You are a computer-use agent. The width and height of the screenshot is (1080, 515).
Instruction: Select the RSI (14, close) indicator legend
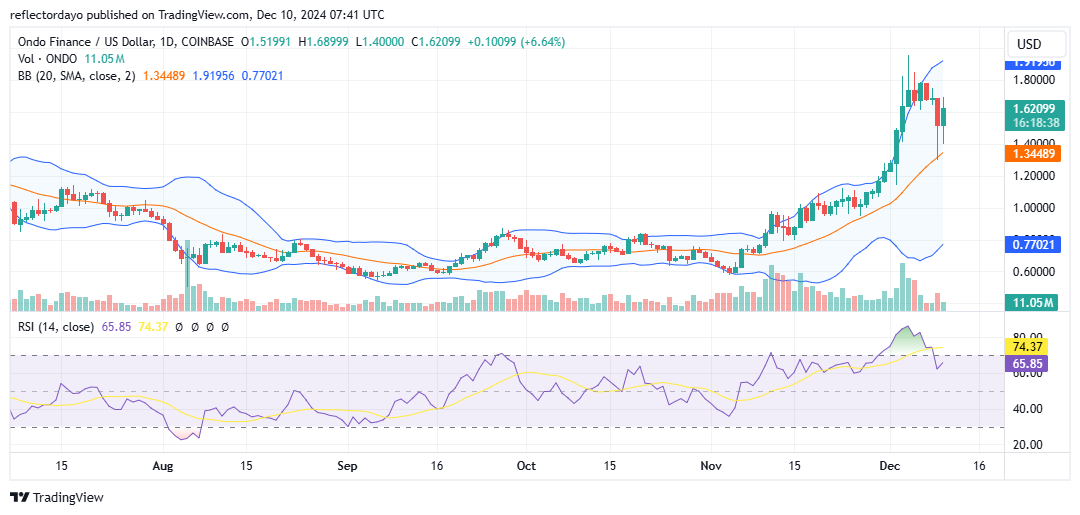point(56,327)
